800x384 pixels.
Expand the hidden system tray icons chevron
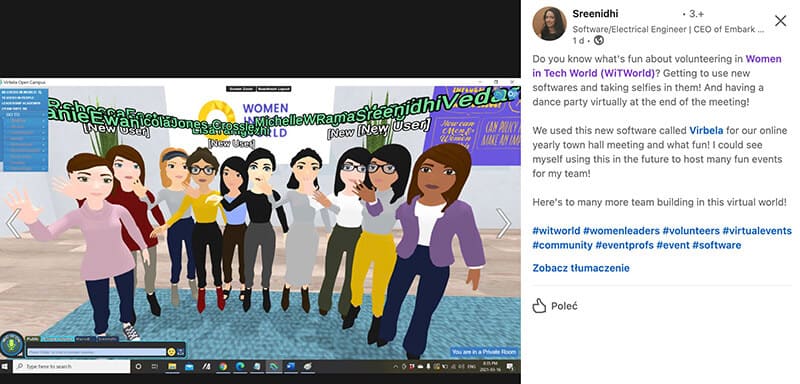[x=395, y=367]
